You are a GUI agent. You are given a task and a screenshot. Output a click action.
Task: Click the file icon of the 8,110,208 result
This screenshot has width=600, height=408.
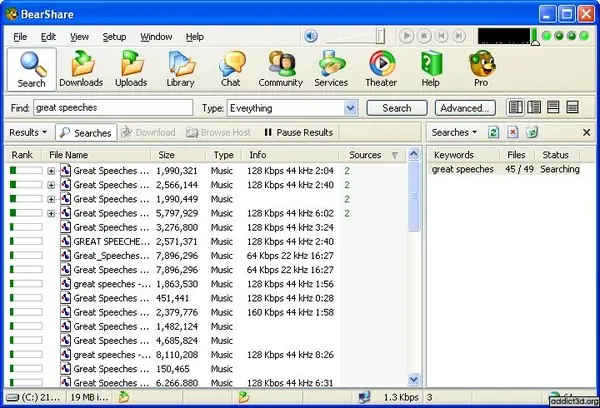click(66, 354)
